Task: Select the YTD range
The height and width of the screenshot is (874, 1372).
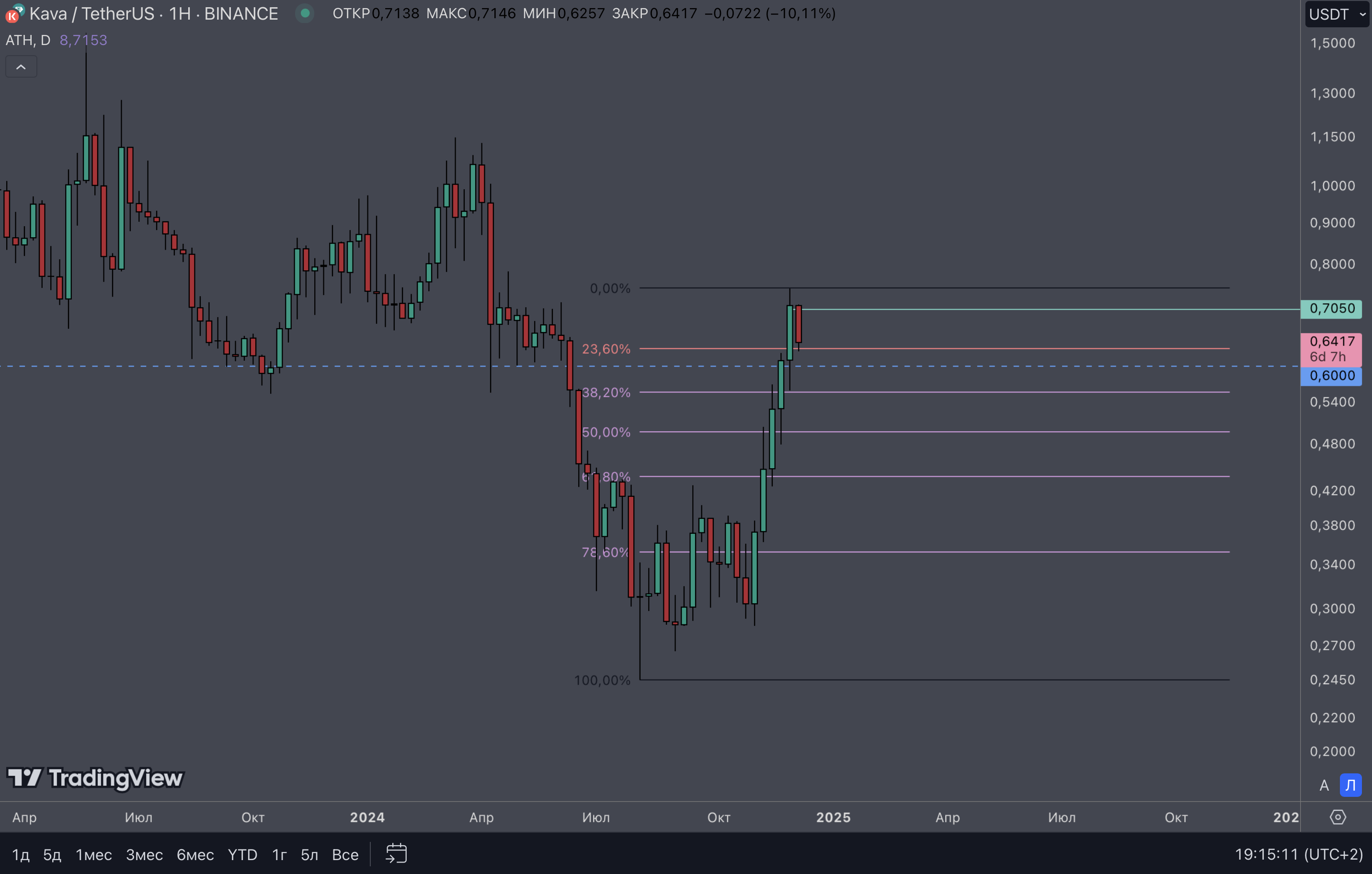Action: pos(242,855)
